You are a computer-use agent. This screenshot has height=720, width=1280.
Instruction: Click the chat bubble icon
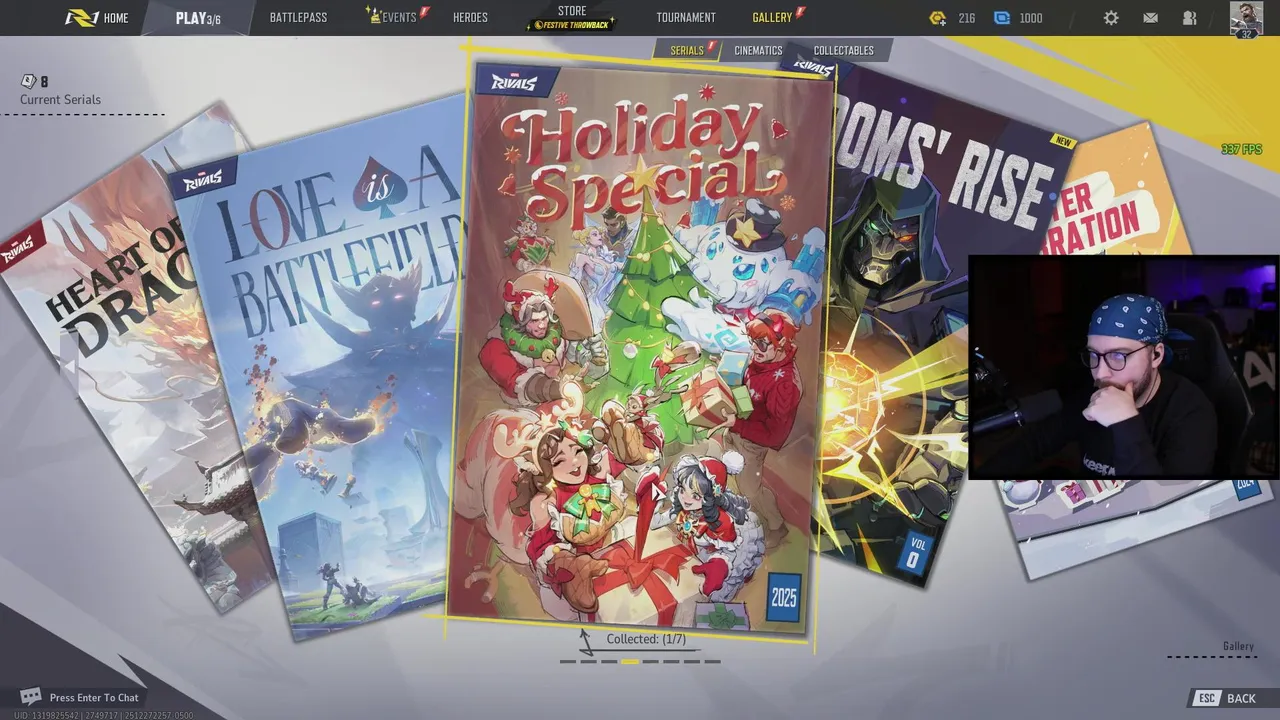(x=31, y=696)
